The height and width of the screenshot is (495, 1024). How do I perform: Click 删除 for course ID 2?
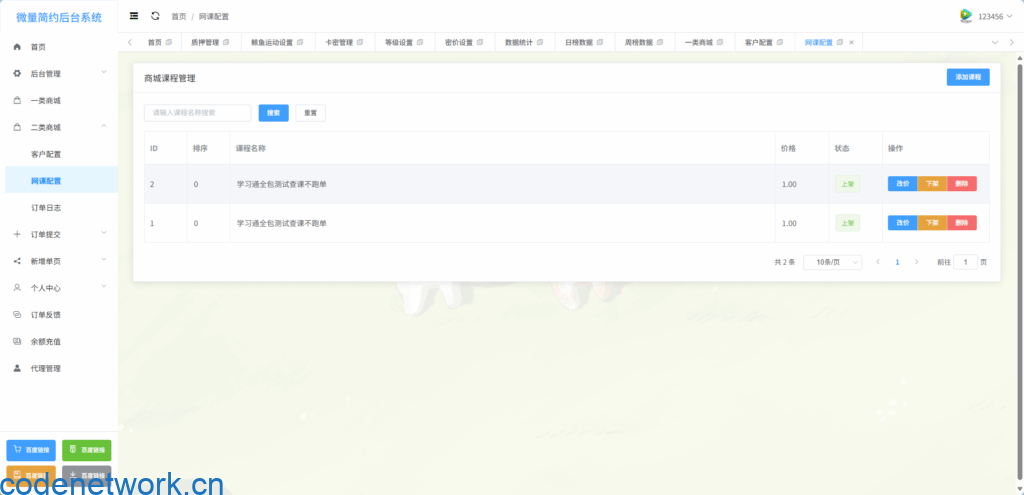tap(962, 184)
